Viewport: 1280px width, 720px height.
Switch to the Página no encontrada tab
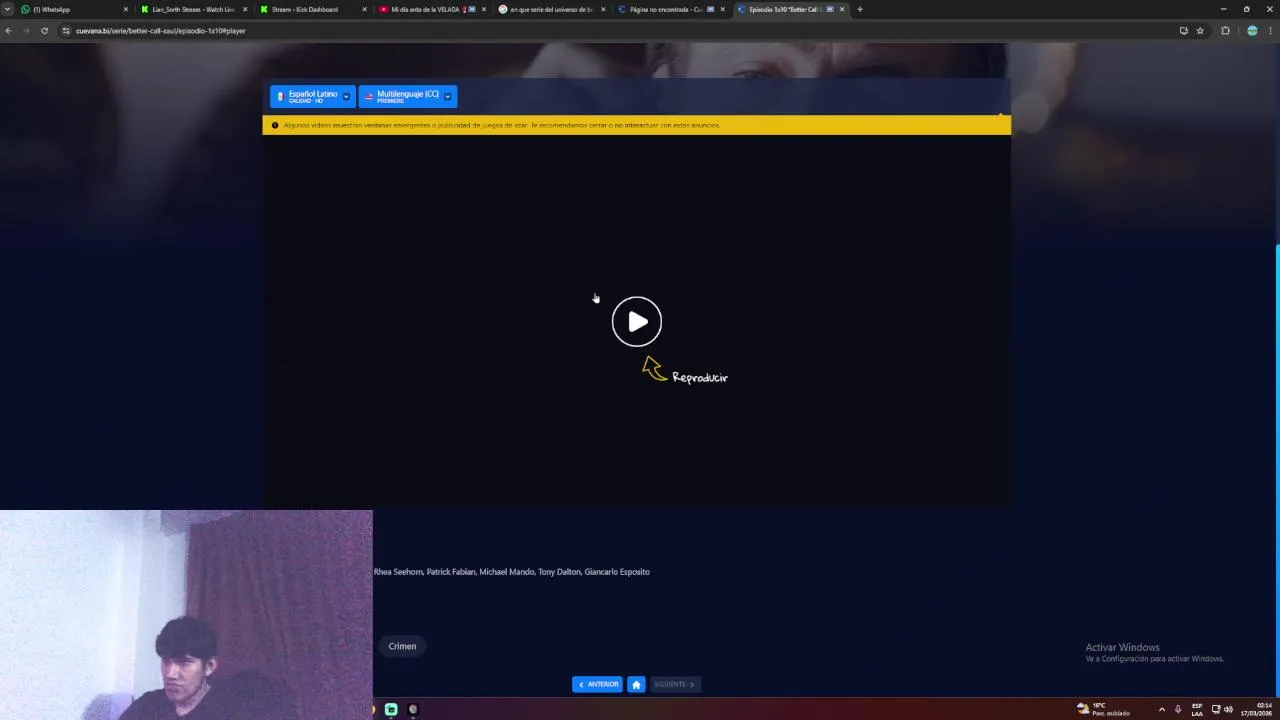point(670,9)
